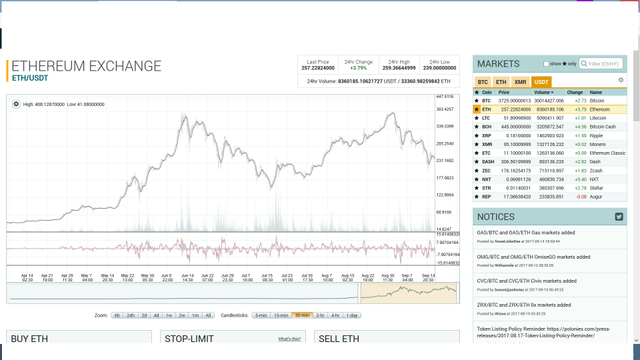
Task: Sort markets by Coin column
Action: (487, 92)
